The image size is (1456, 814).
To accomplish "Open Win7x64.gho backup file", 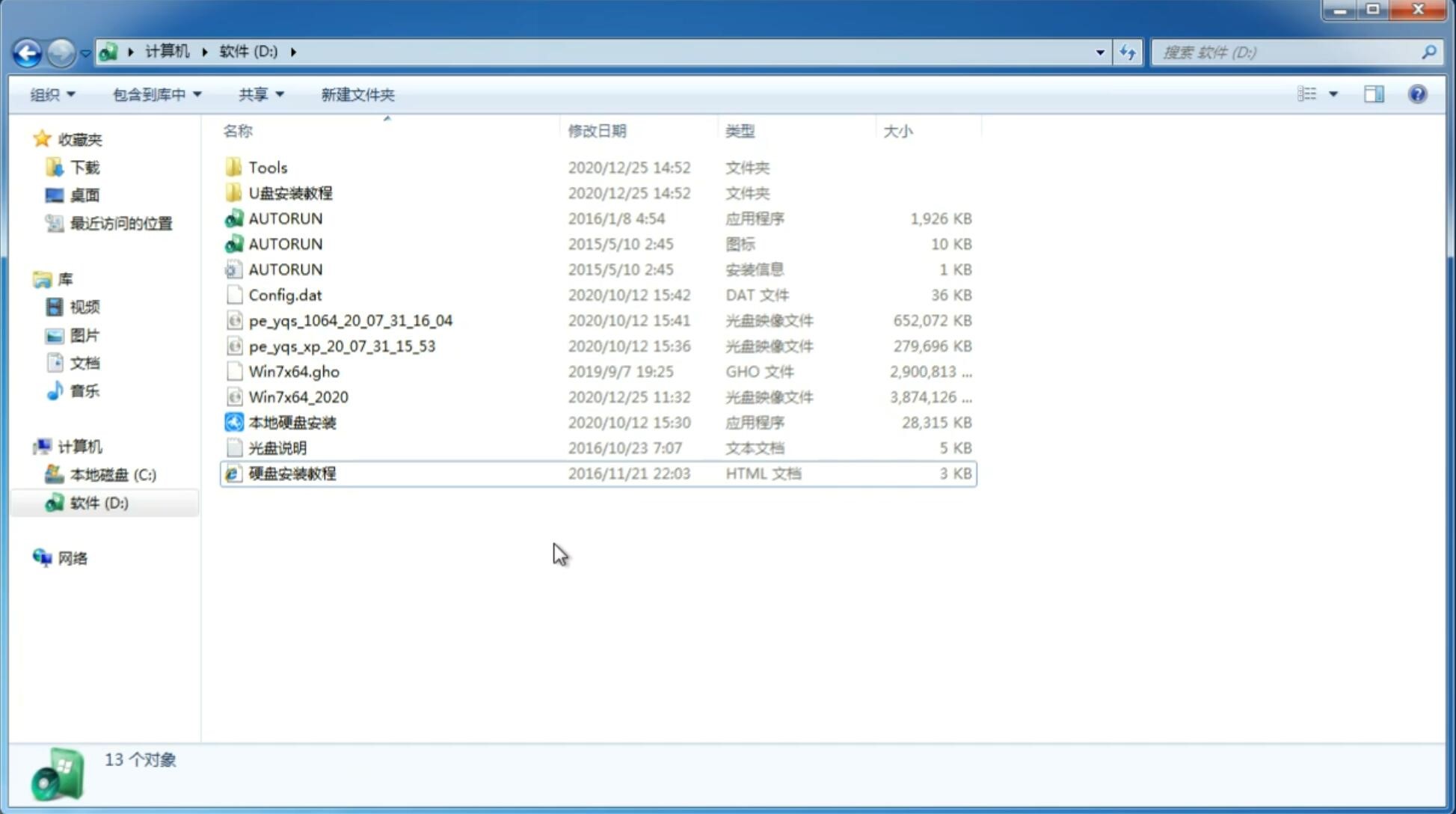I will (294, 371).
